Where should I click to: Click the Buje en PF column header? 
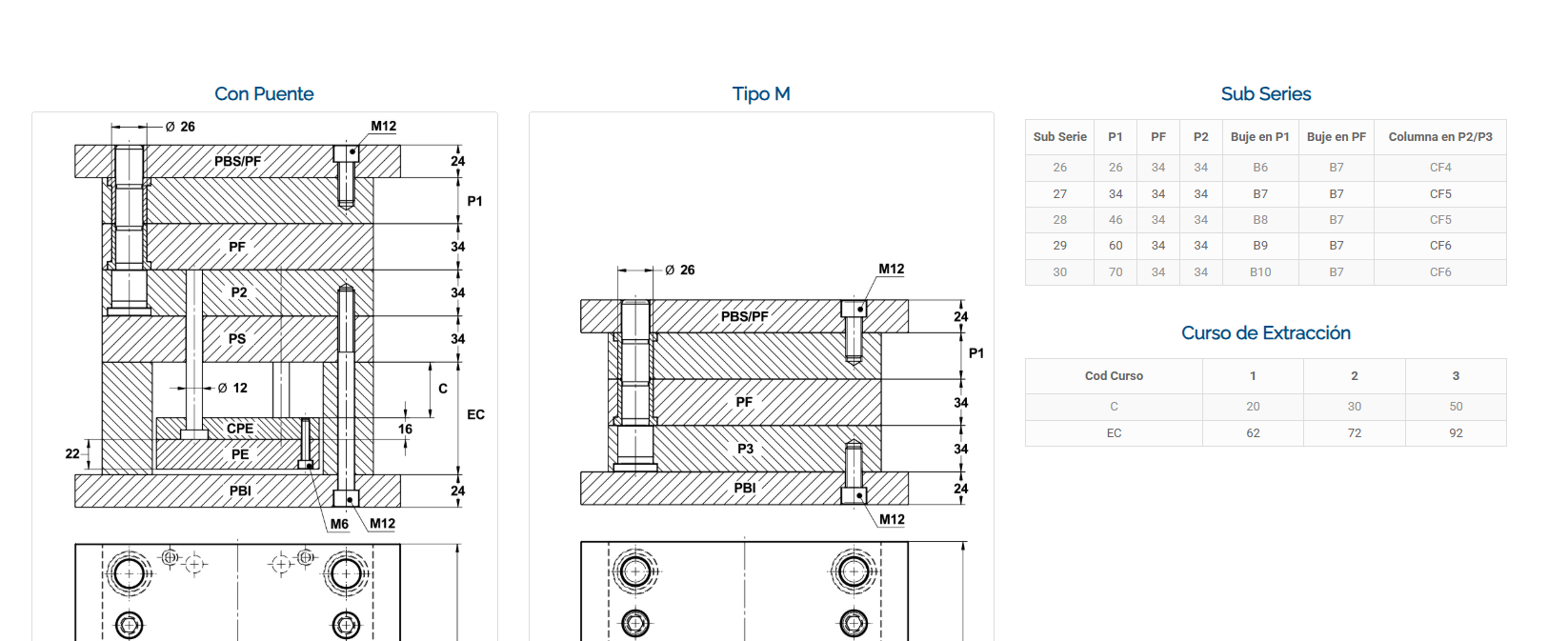[1336, 137]
